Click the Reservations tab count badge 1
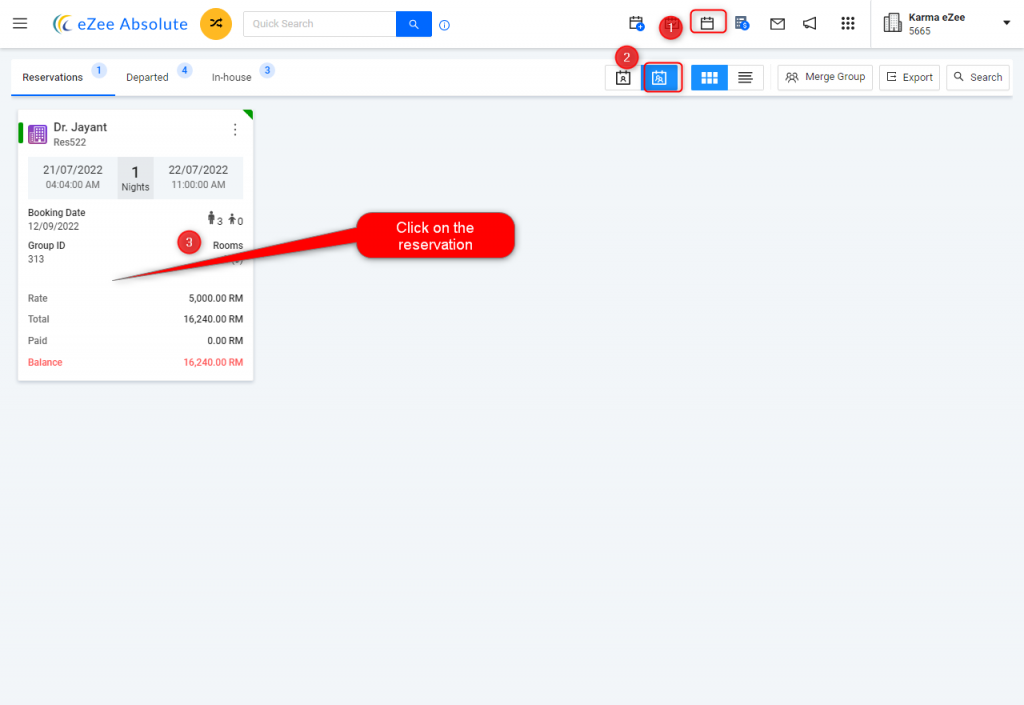 [99, 70]
